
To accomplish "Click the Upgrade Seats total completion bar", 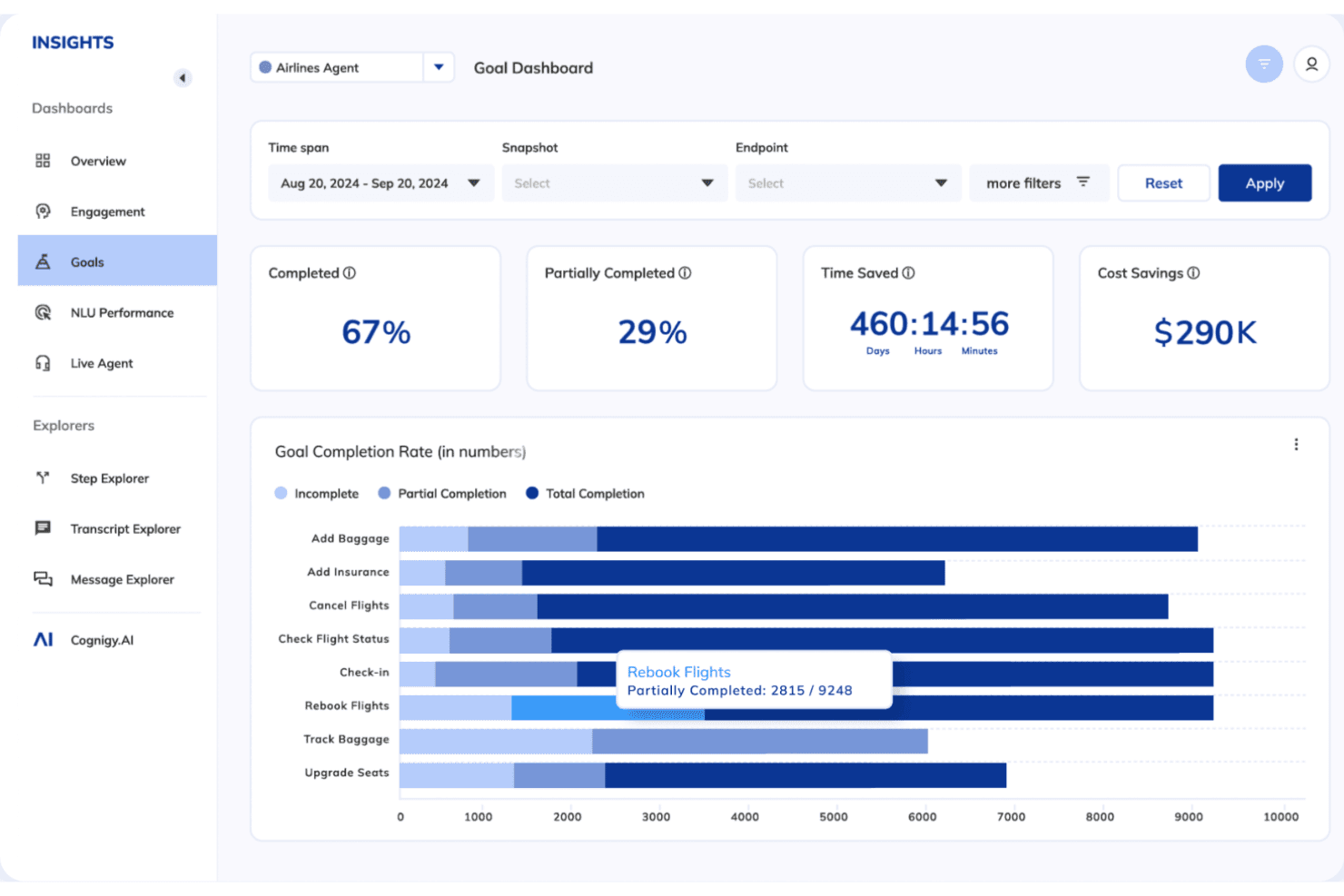I will pos(805,775).
